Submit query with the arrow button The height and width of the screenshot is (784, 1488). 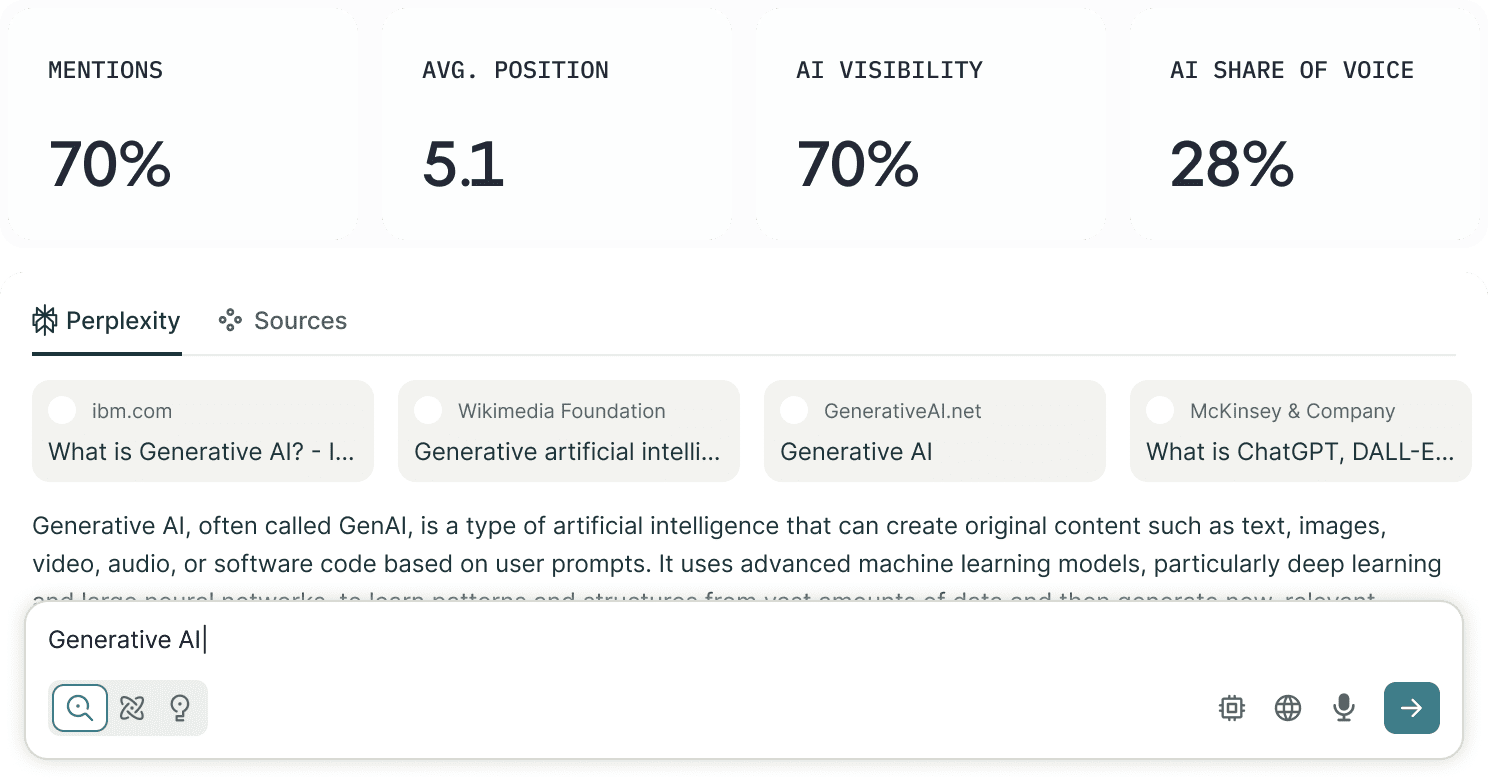point(1411,708)
